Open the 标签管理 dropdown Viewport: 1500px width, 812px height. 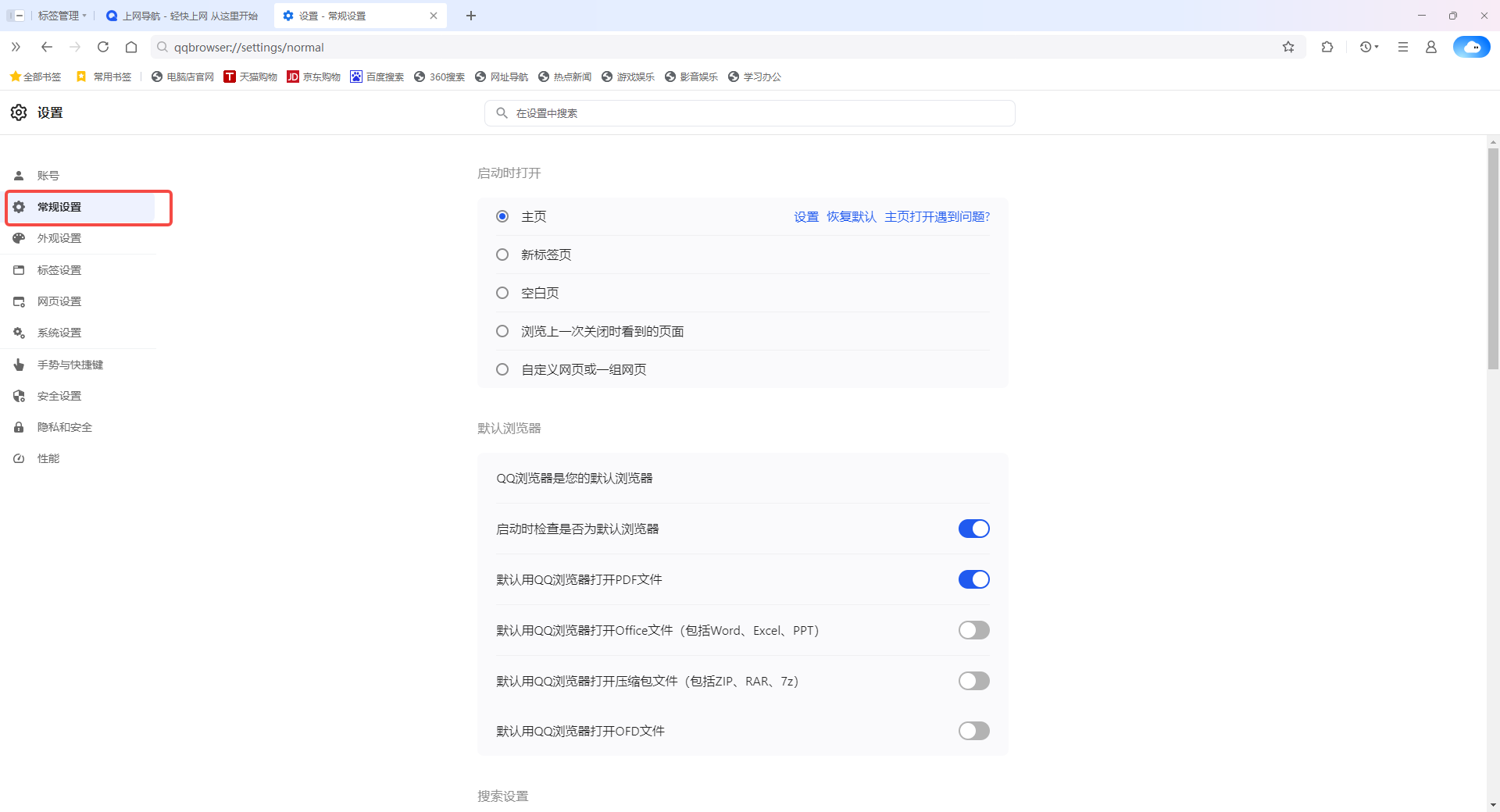tap(62, 15)
